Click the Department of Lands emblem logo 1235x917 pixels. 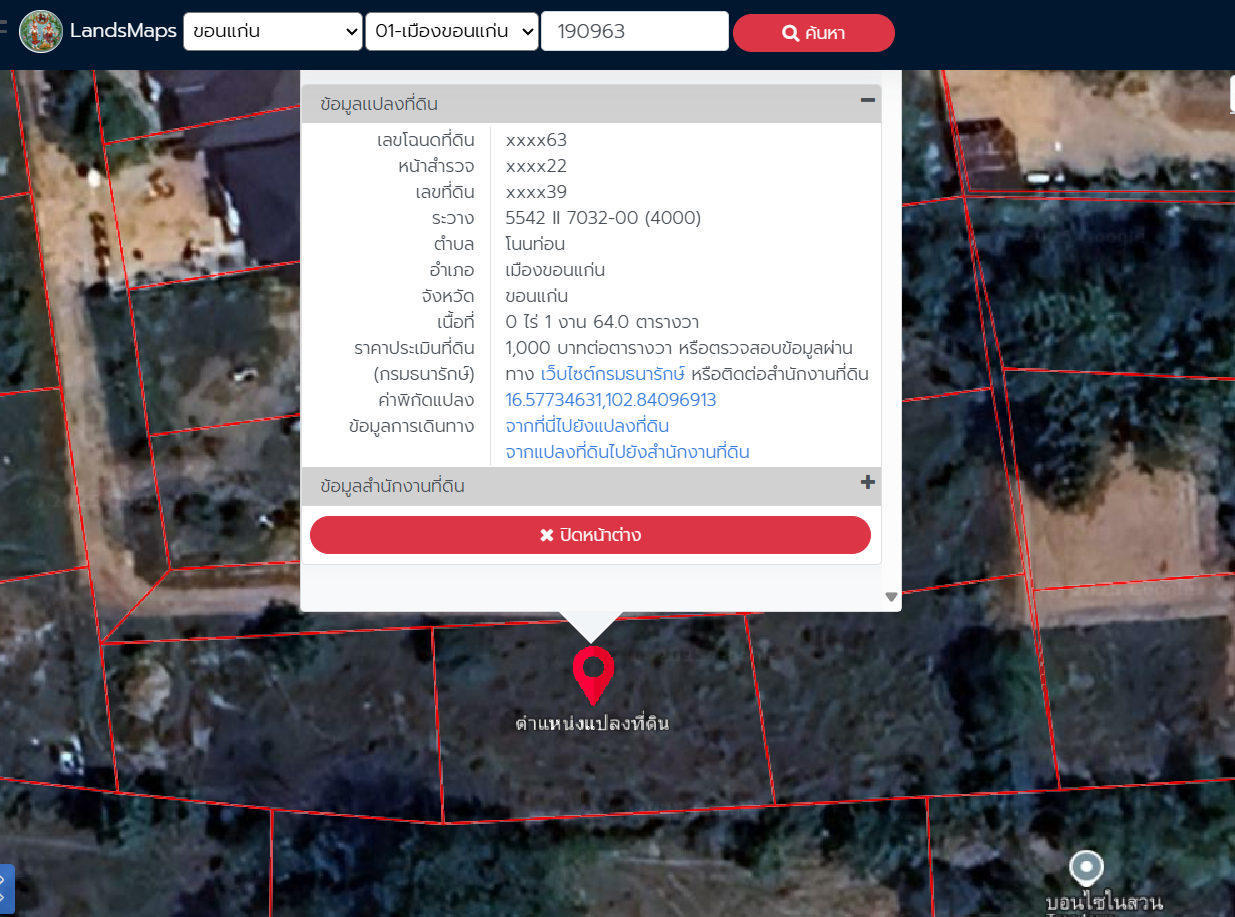pos(41,31)
